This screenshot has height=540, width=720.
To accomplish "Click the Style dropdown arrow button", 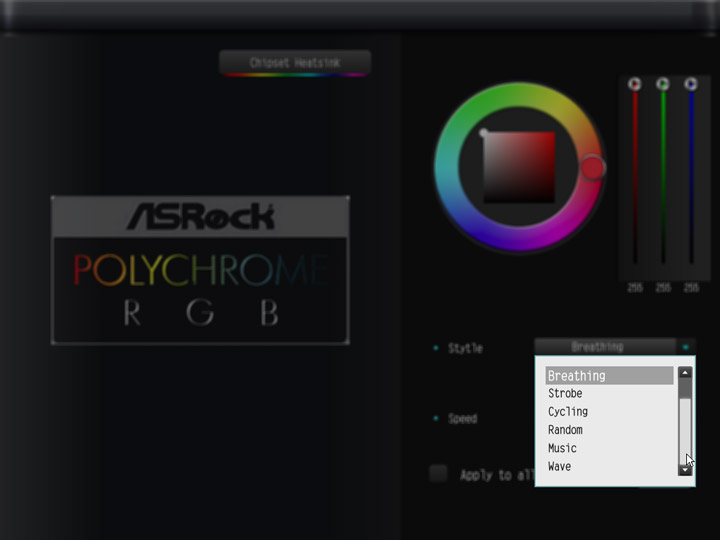I will coord(686,347).
